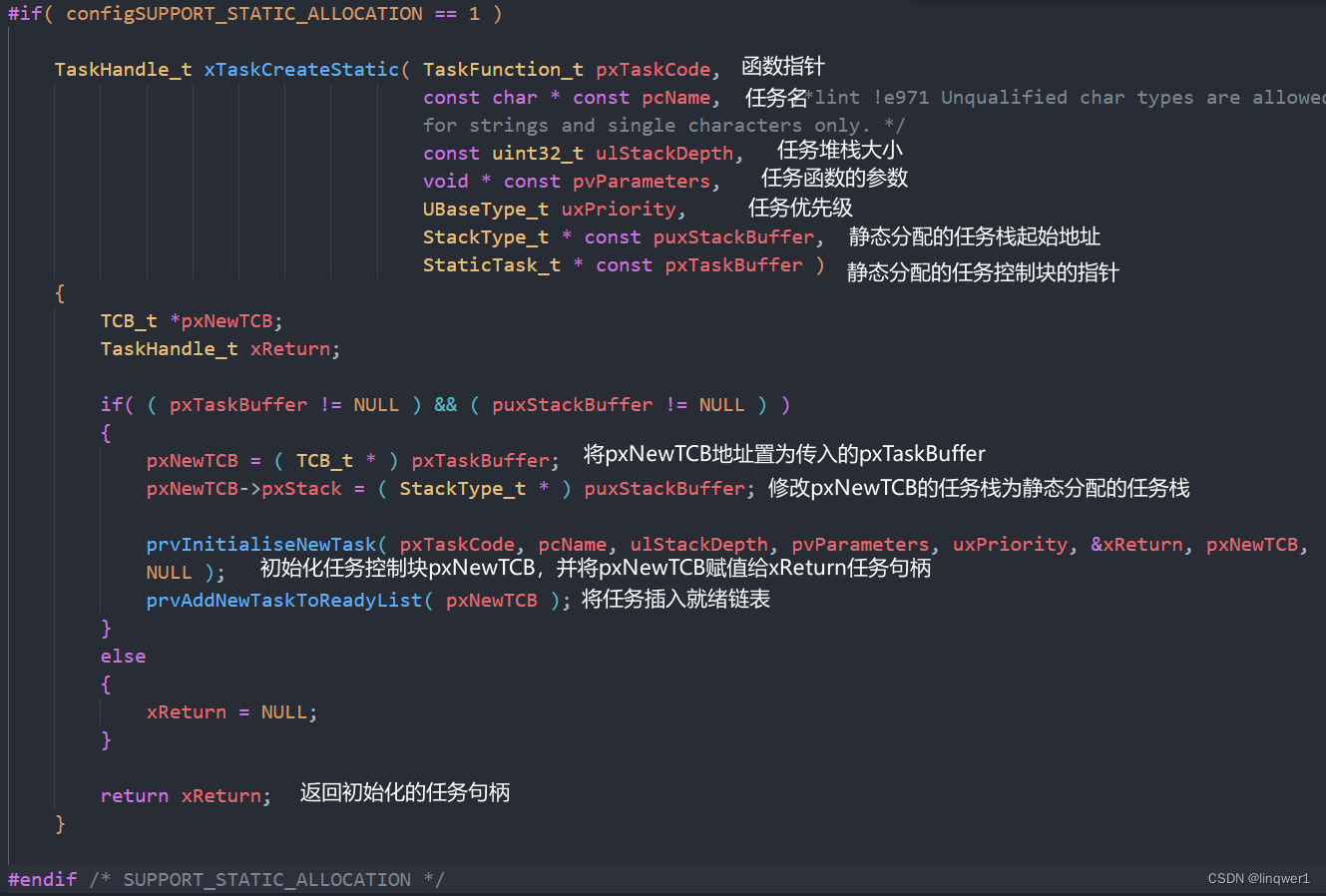
Task: Click the annotation '任务函数的参数'
Action: click(835, 179)
